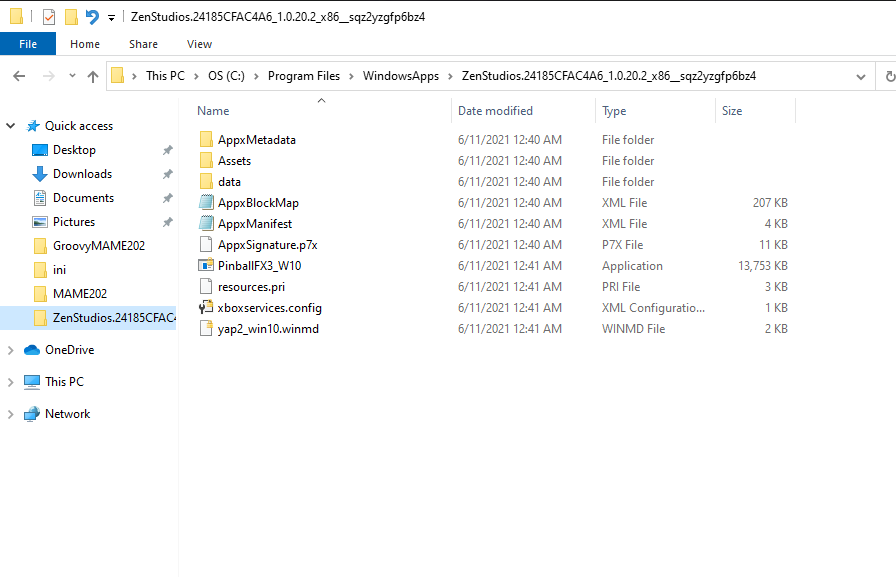The image size is (896, 577).
Task: Click OS (C:) breadcrumb
Action: [226, 76]
